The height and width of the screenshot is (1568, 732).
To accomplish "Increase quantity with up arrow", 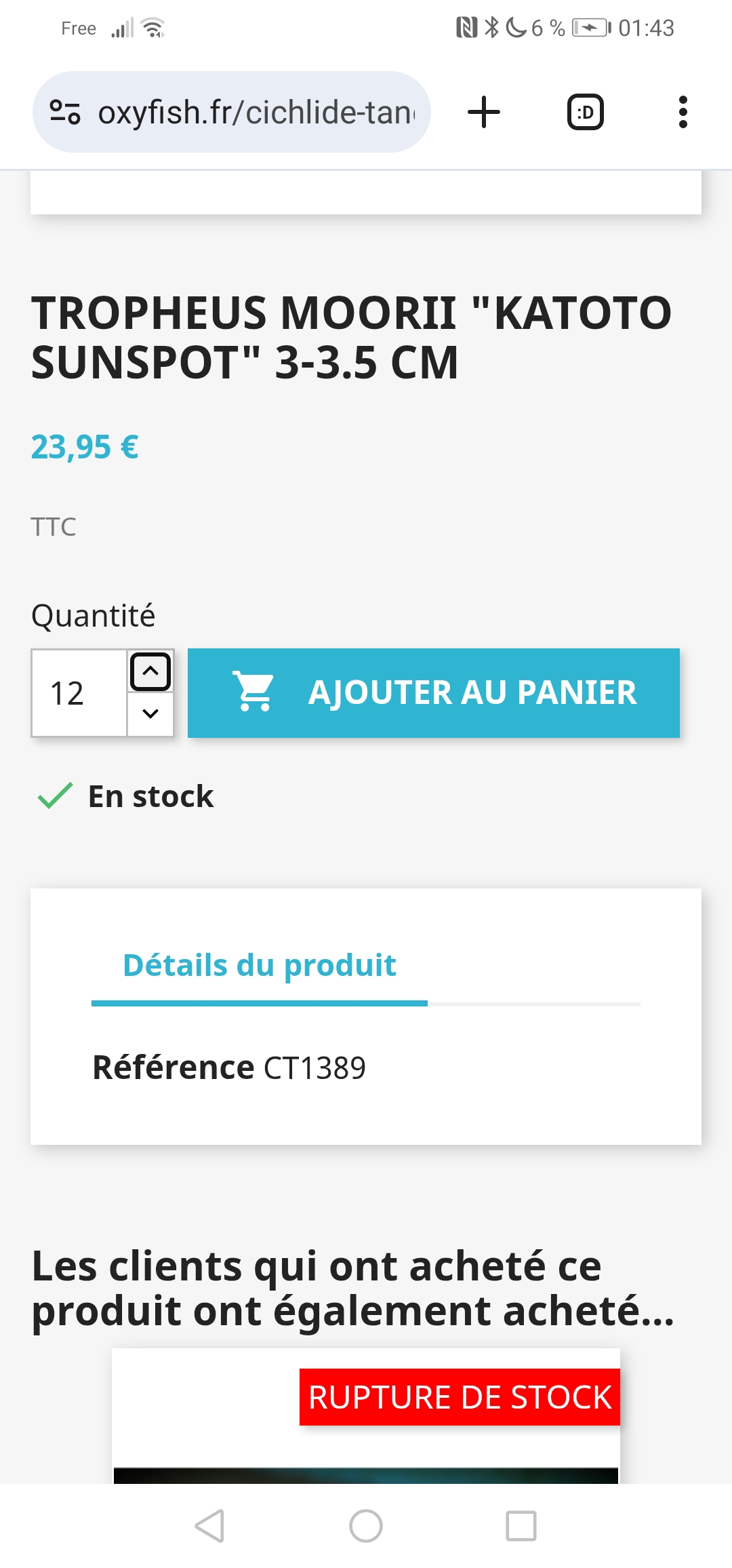I will (x=150, y=671).
